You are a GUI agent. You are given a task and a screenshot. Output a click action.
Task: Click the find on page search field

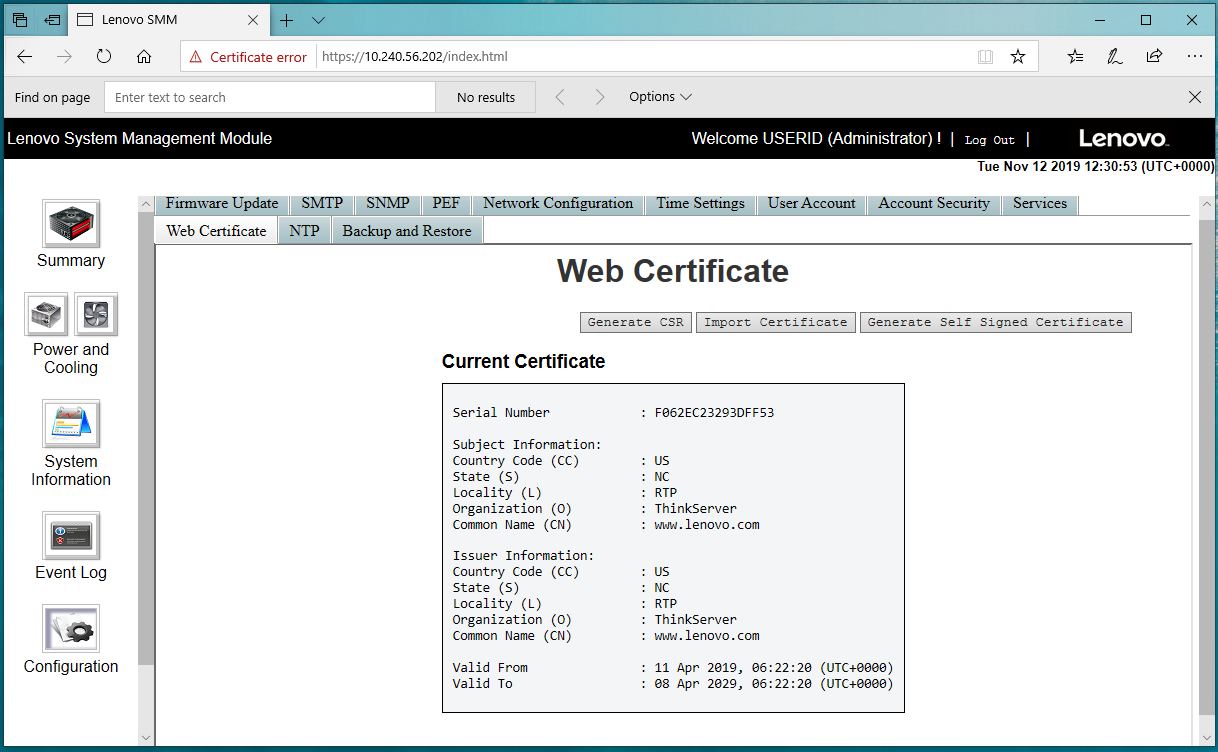tap(270, 97)
